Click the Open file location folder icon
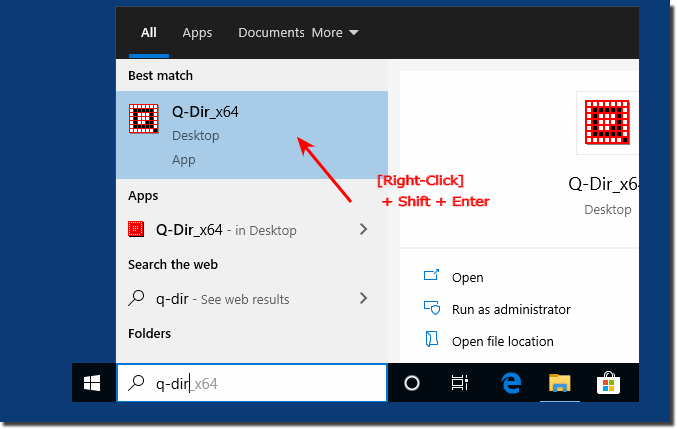 [x=431, y=339]
